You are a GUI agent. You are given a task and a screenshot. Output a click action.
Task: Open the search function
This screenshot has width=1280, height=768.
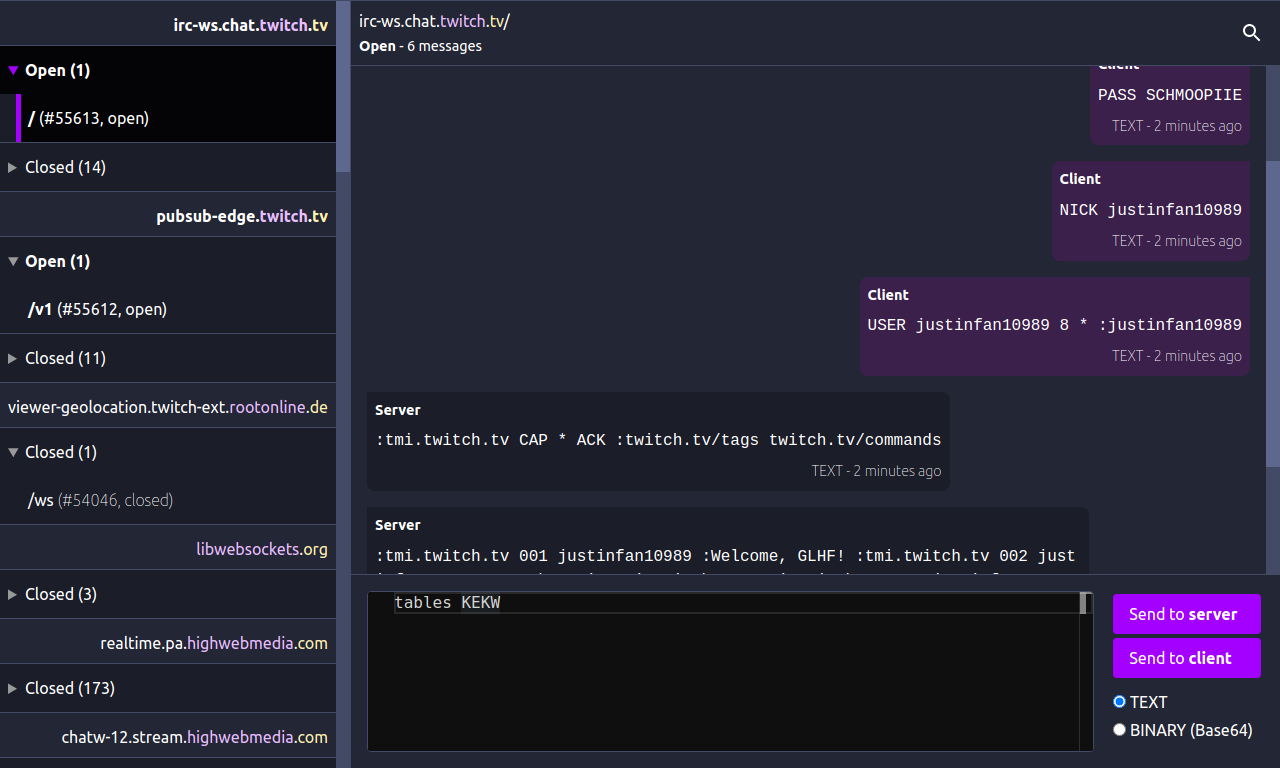(x=1251, y=32)
